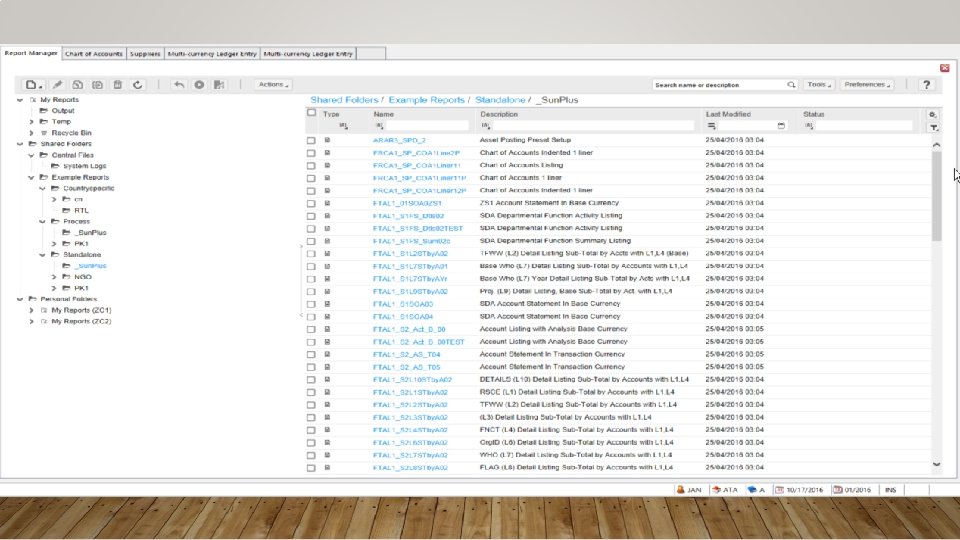Collapse the Example Reports node

click(x=31, y=178)
